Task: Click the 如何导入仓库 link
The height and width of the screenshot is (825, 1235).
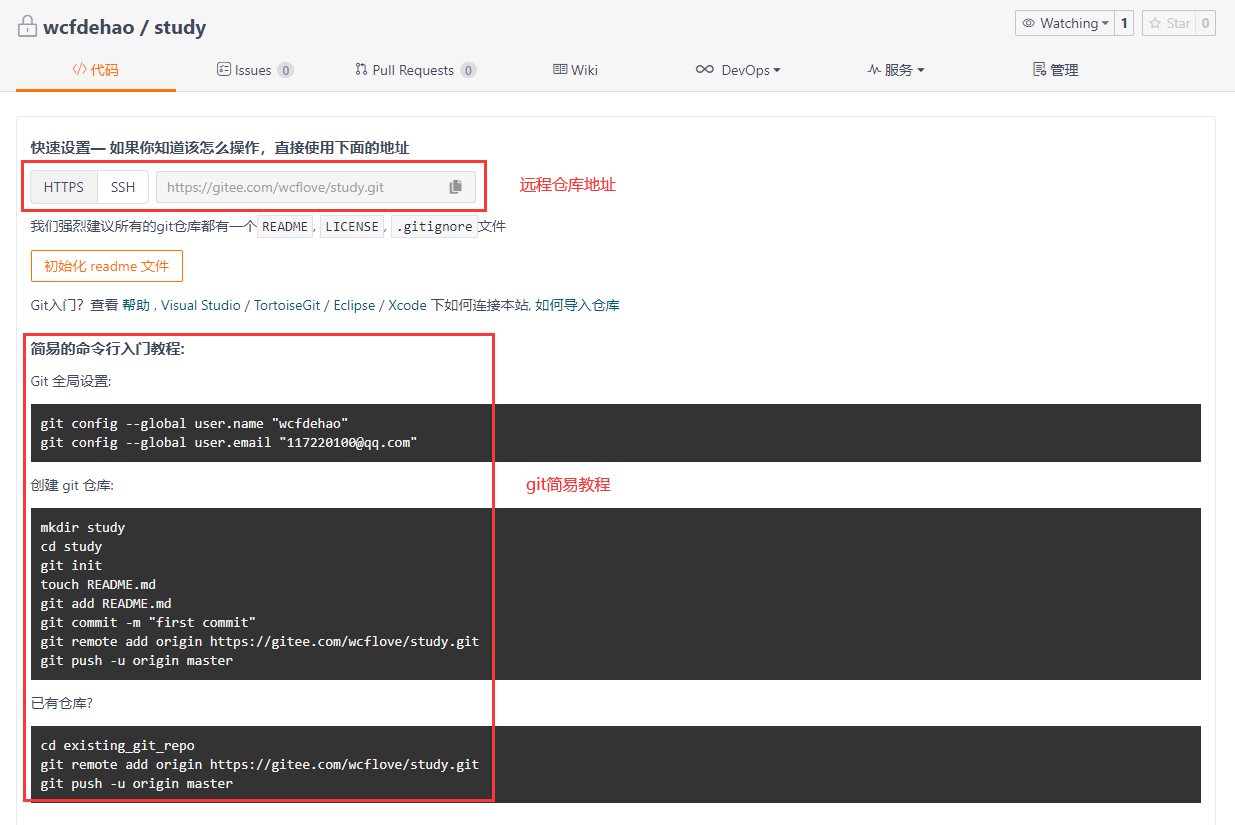Action: [577, 305]
